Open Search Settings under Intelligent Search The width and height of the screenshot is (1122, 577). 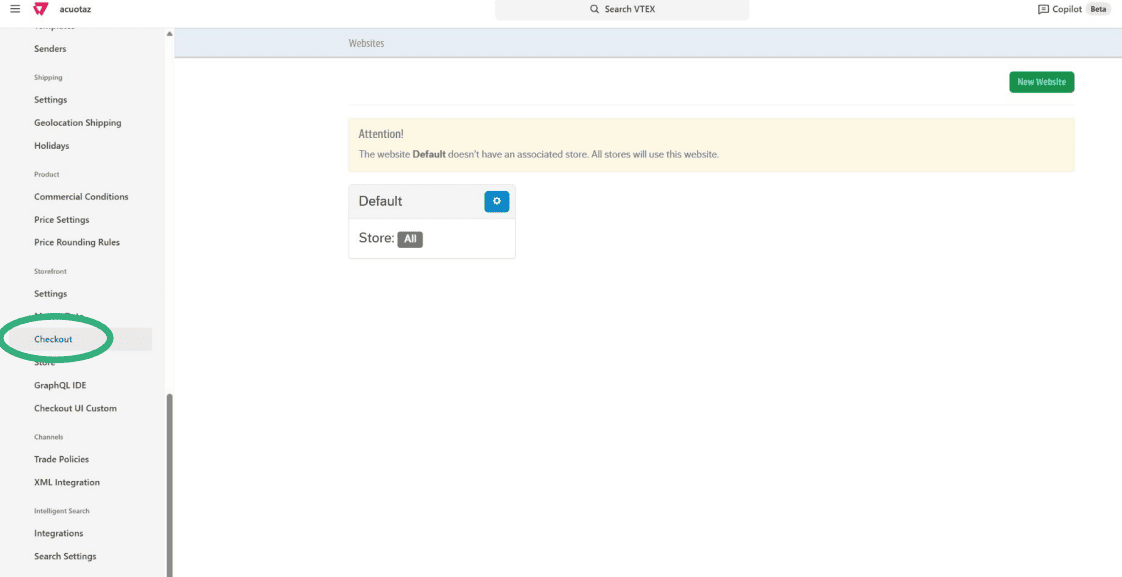(x=66, y=555)
